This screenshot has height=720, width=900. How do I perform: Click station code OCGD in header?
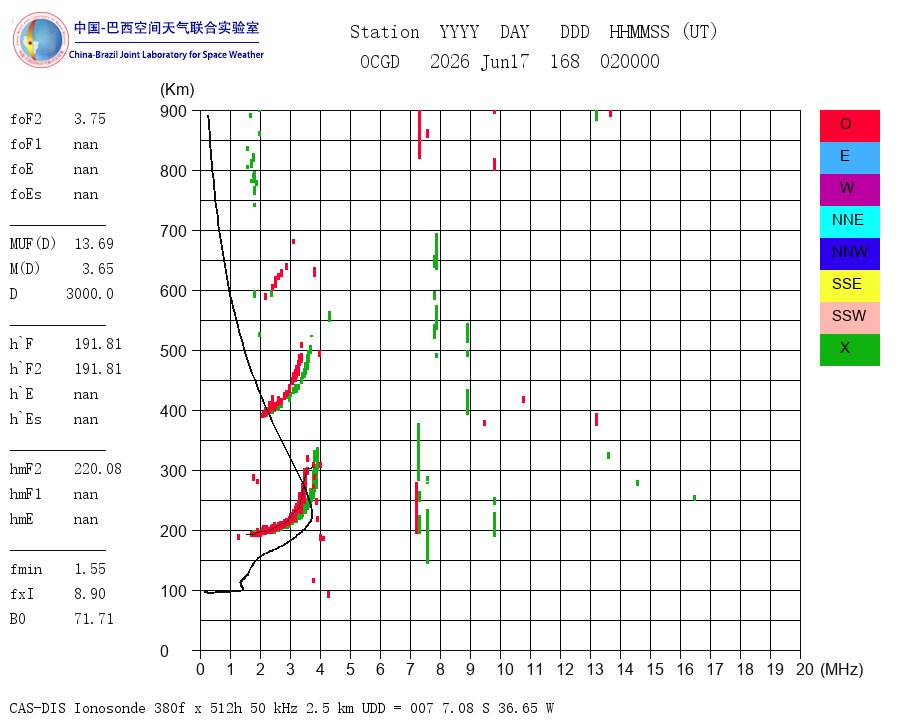point(380,61)
